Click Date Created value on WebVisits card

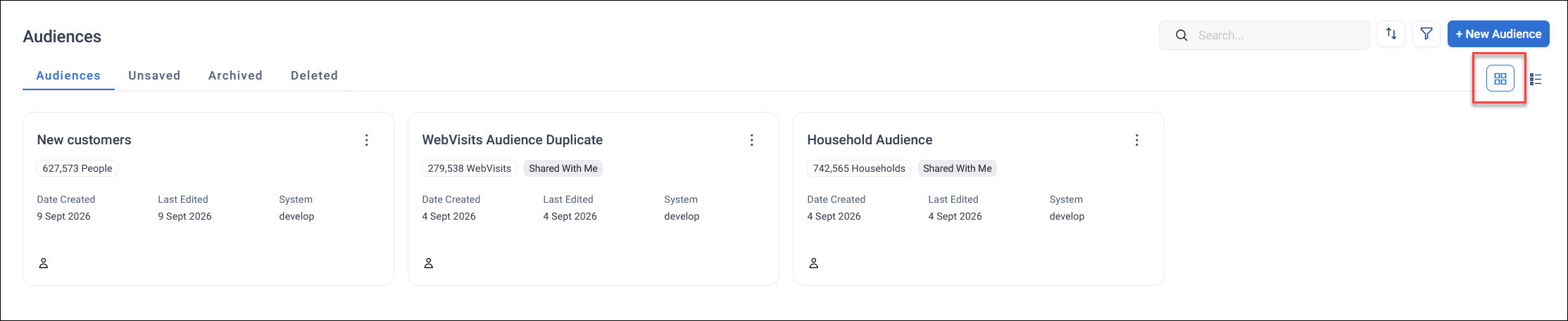tap(449, 216)
